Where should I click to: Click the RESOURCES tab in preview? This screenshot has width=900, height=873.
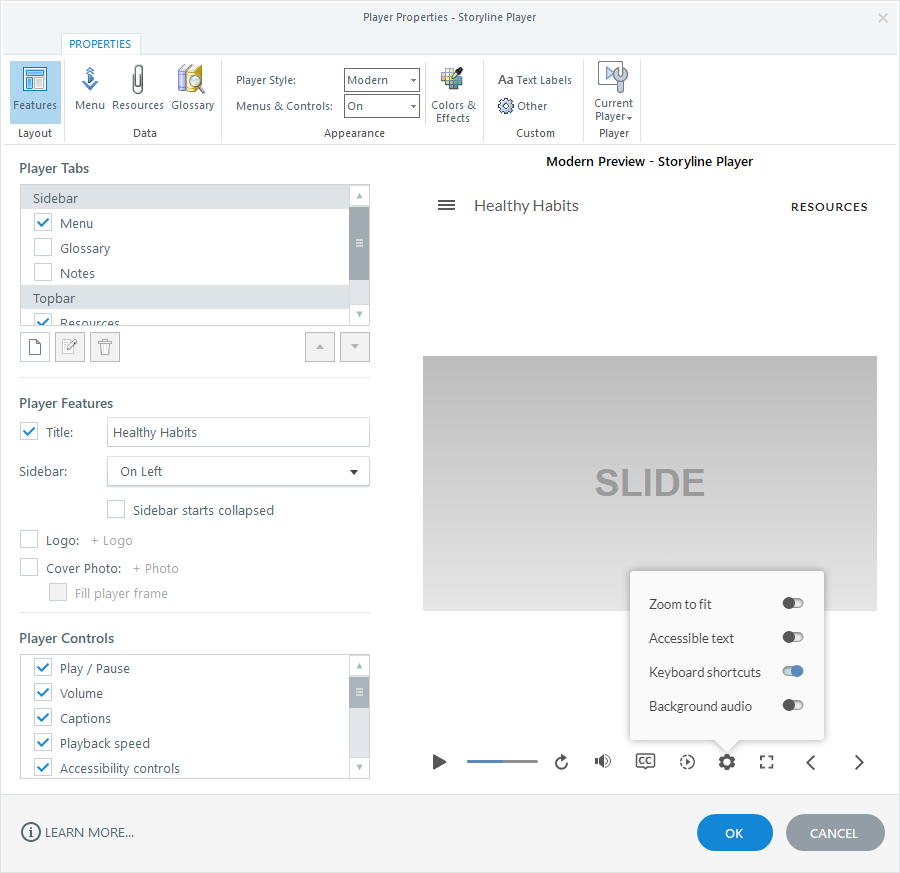[829, 207]
